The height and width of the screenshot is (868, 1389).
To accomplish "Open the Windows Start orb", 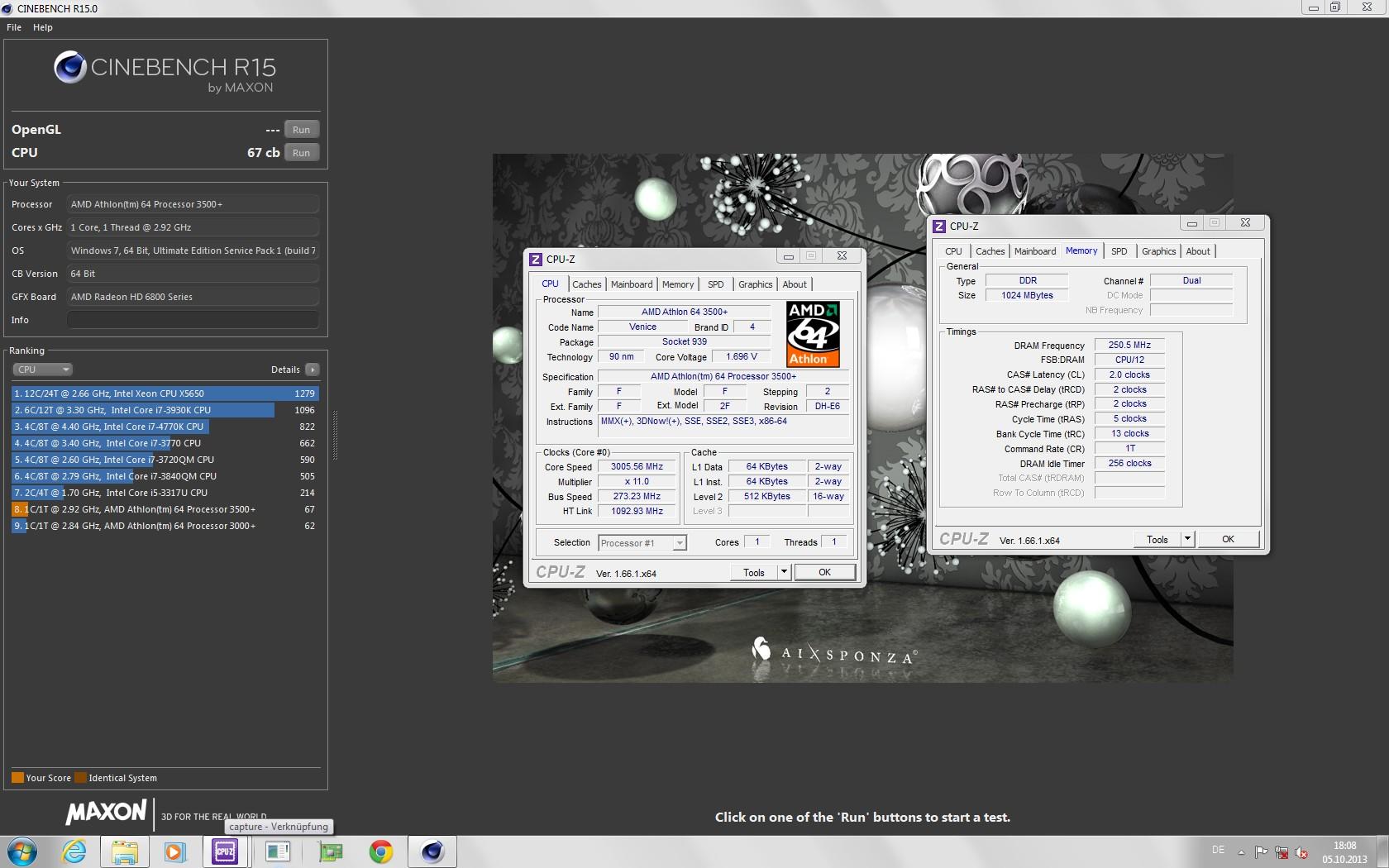I will coord(22,851).
